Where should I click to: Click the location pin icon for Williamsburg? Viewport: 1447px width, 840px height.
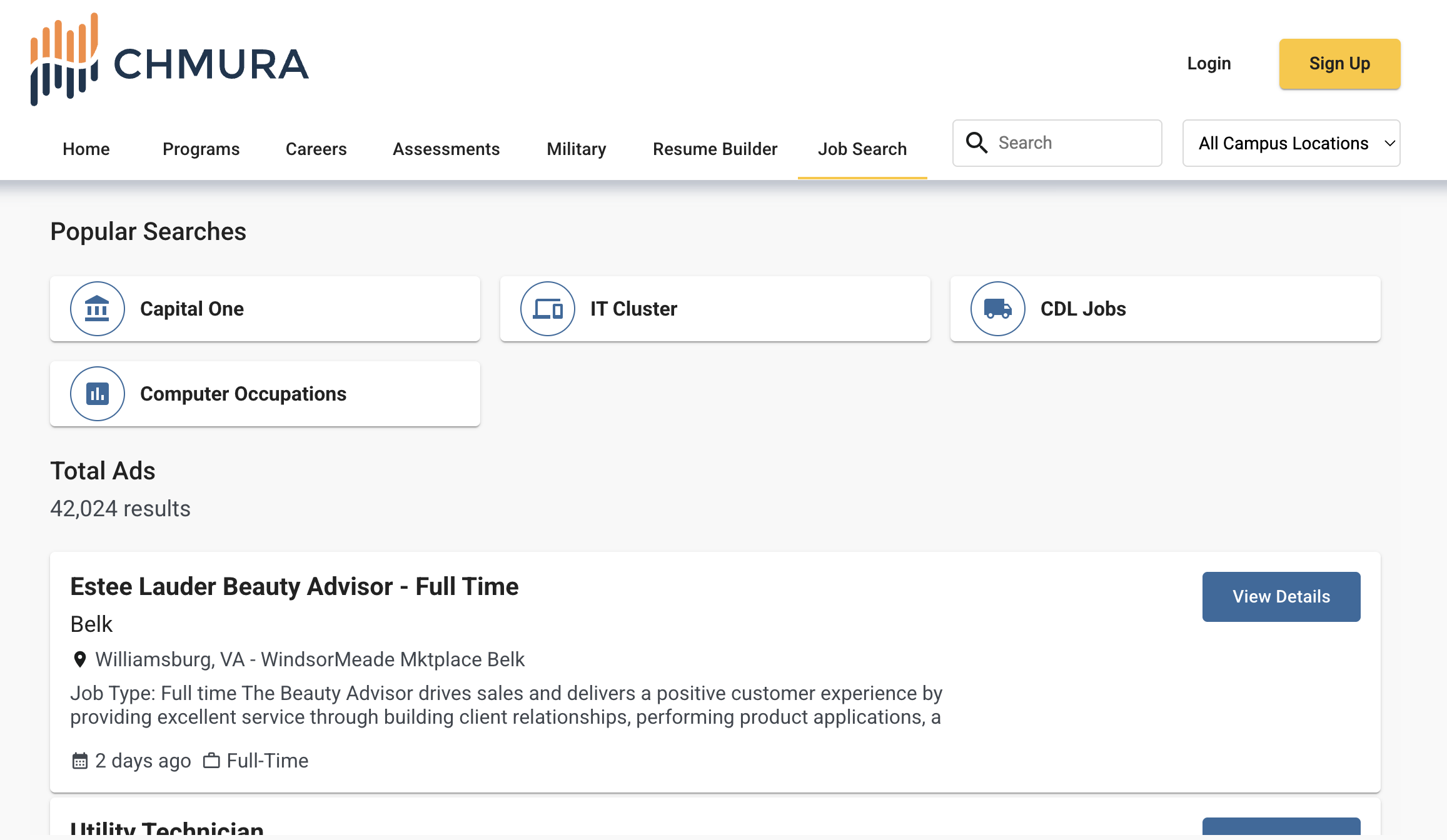click(x=79, y=659)
